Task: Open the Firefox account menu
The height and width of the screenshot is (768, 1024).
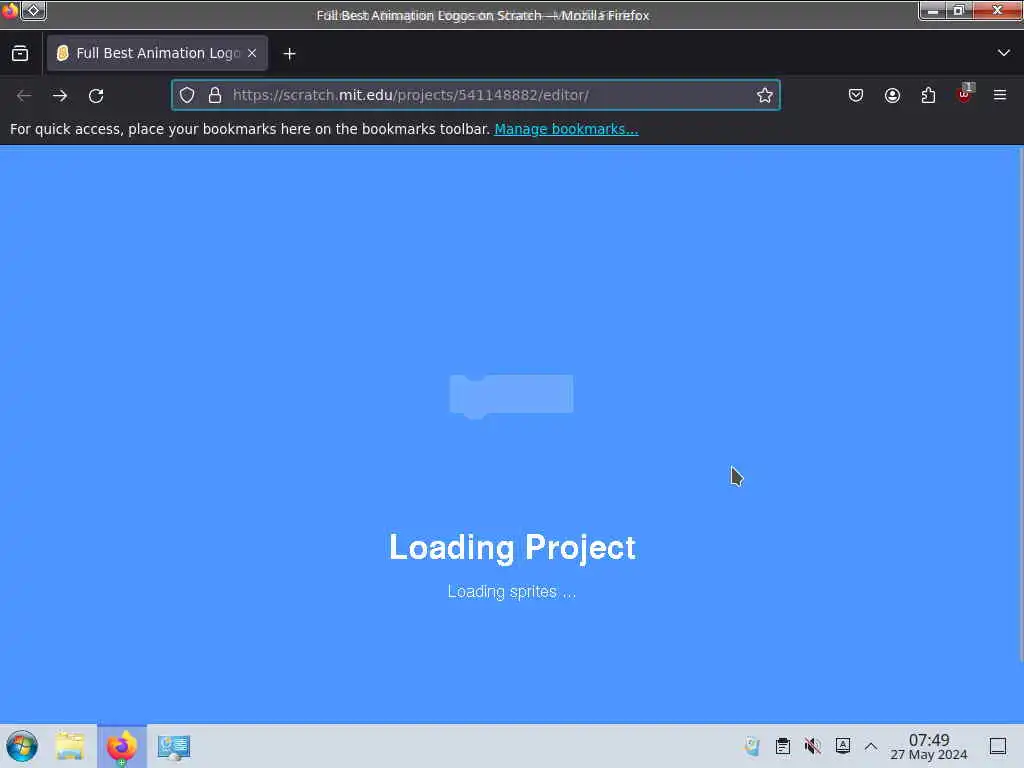Action: click(x=892, y=95)
